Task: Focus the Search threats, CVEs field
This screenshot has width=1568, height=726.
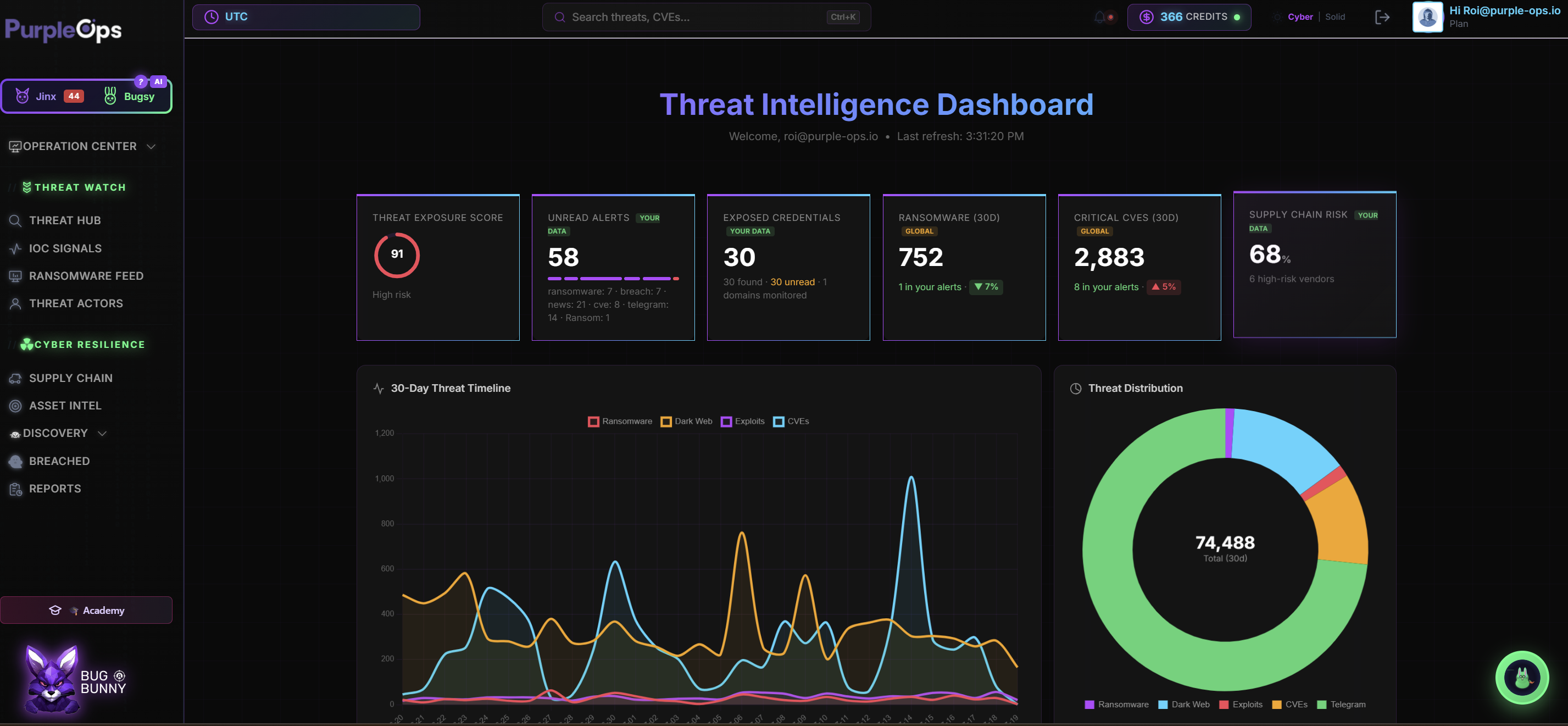Action: pyautogui.click(x=706, y=17)
